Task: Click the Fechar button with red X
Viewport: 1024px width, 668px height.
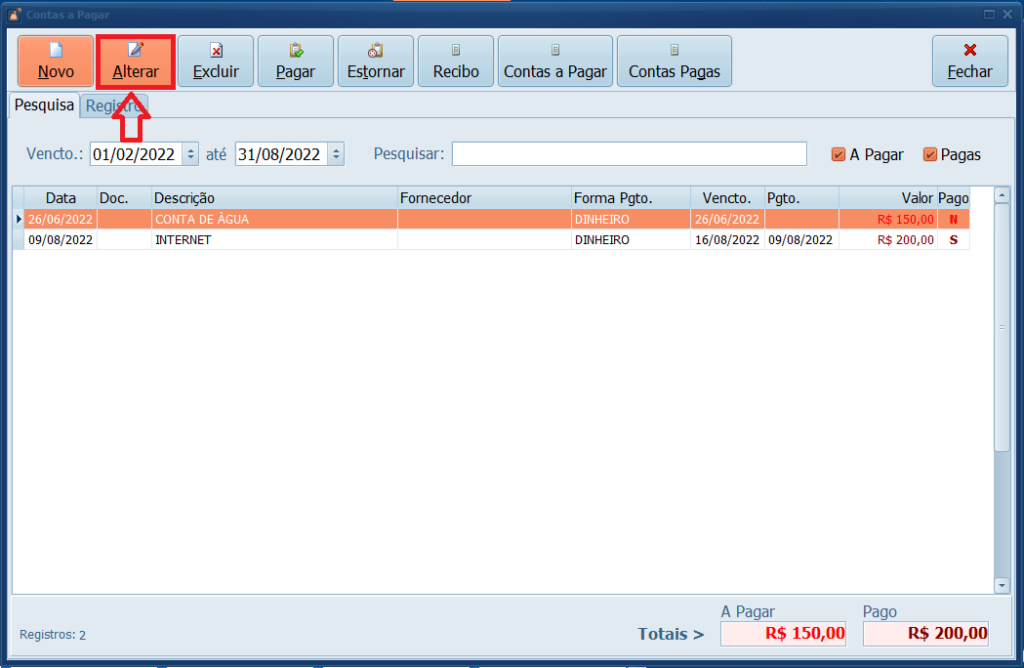Action: coord(969,61)
